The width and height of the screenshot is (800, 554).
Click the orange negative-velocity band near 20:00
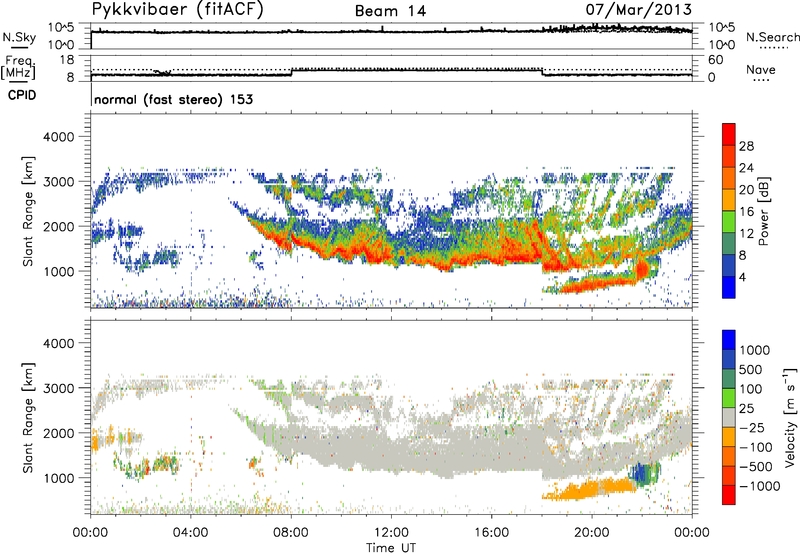click(x=589, y=490)
